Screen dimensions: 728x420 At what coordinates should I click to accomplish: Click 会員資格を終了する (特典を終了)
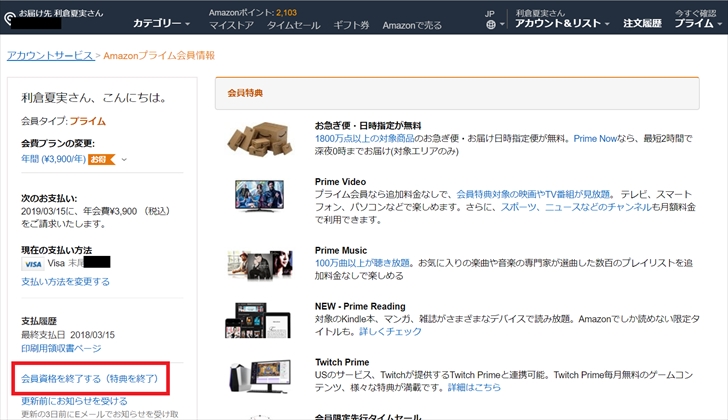(90, 379)
